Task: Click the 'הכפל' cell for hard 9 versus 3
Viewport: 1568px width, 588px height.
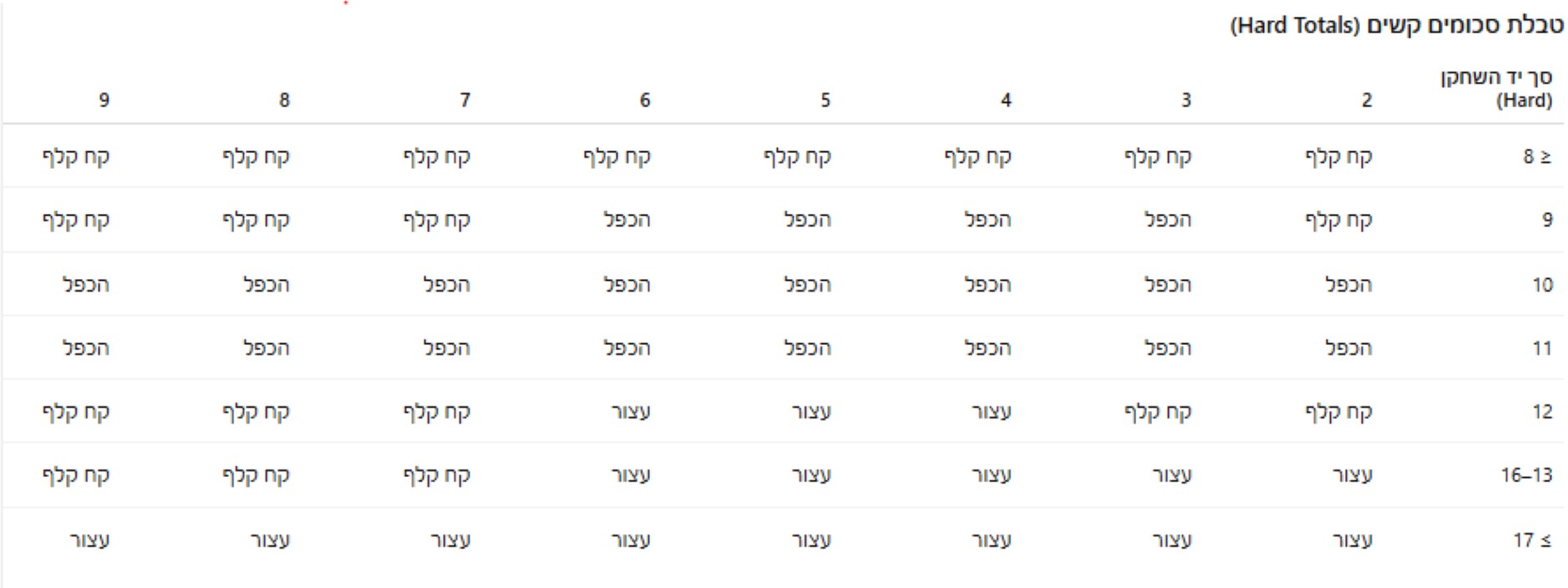Action: pyautogui.click(x=1168, y=220)
